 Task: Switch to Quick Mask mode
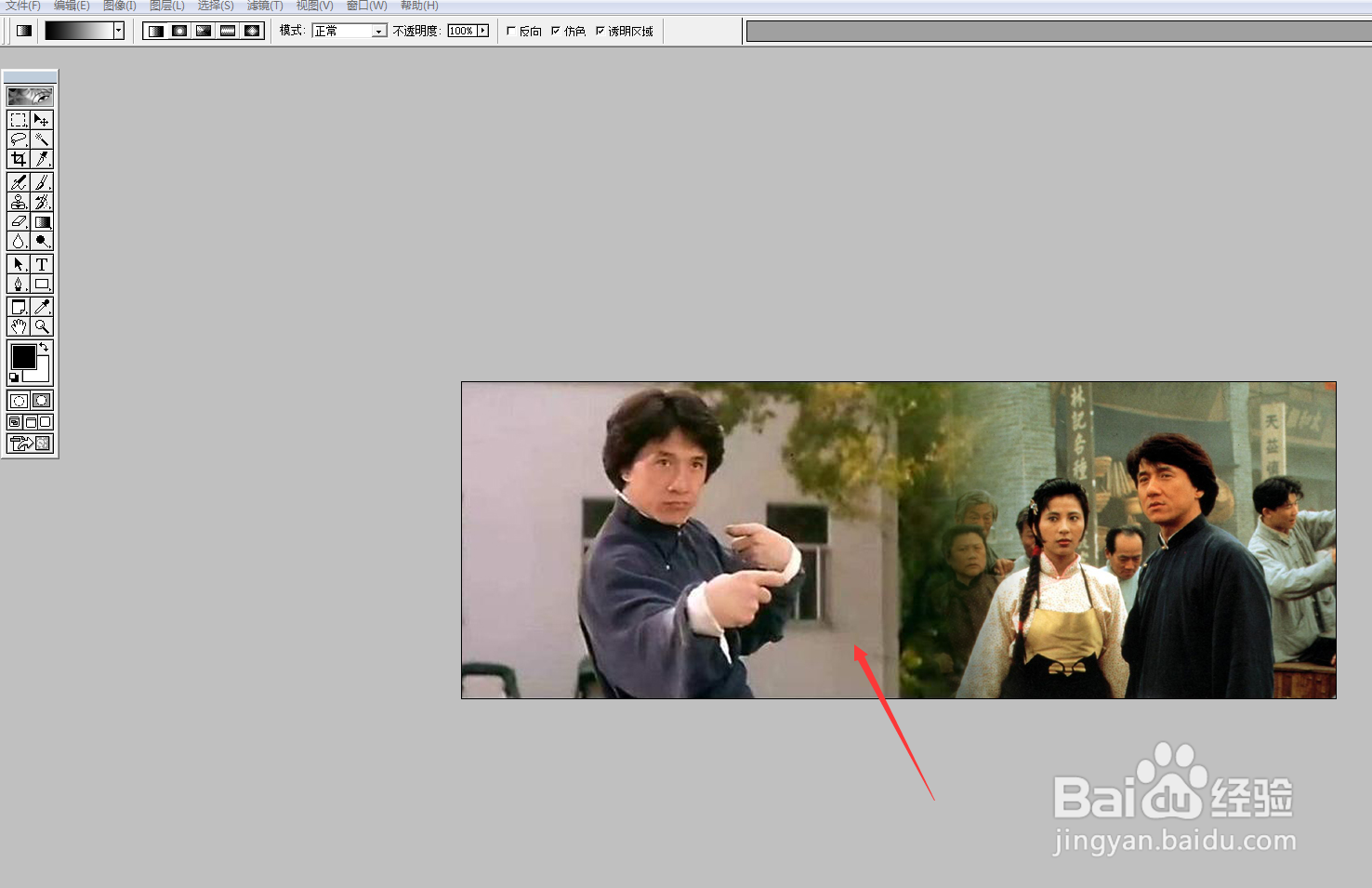tap(42, 401)
